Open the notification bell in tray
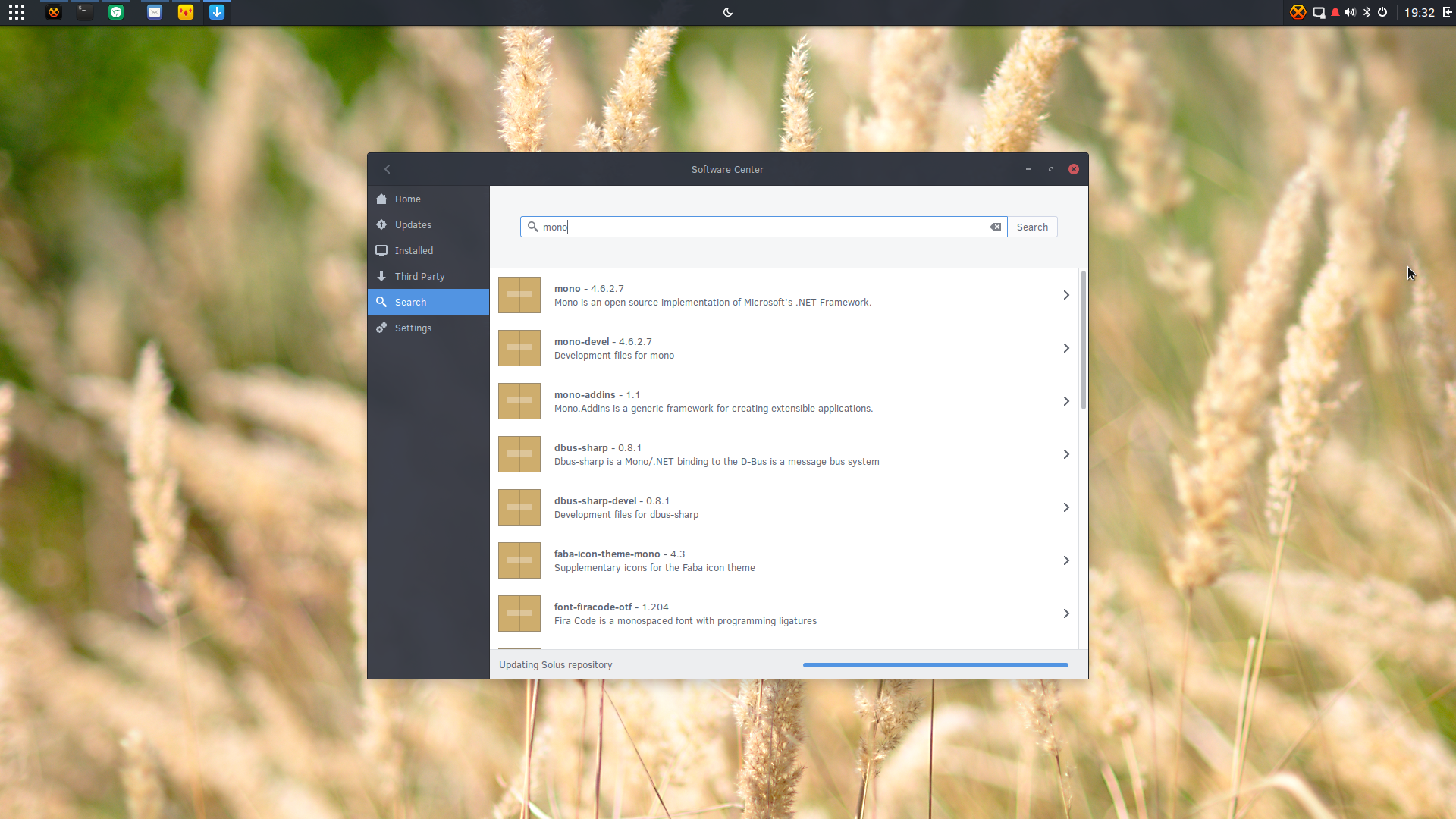The width and height of the screenshot is (1456, 819). point(1335,12)
